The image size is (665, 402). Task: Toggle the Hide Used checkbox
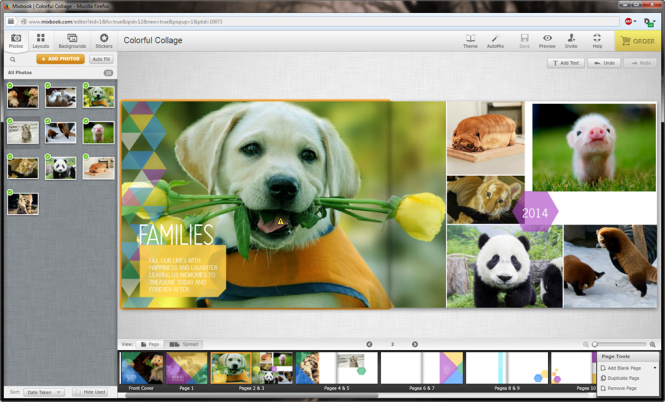click(x=77, y=392)
